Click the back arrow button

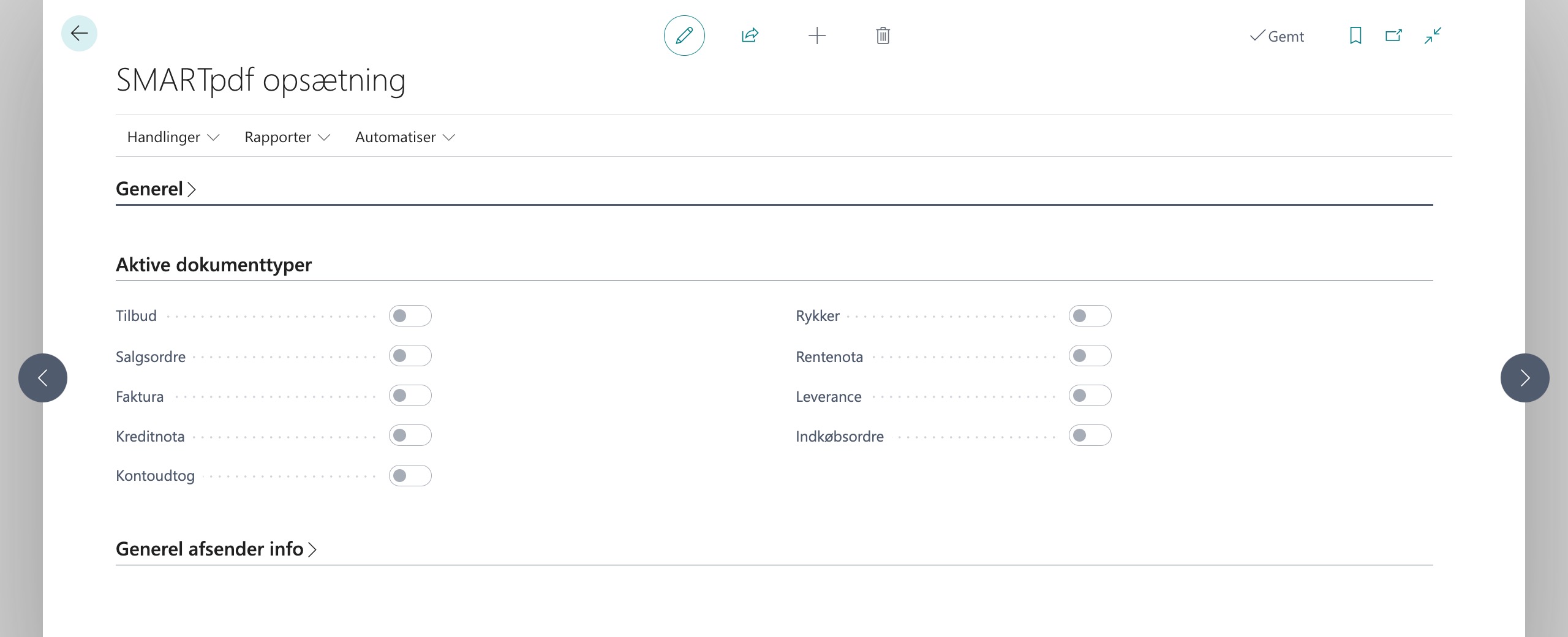point(79,34)
